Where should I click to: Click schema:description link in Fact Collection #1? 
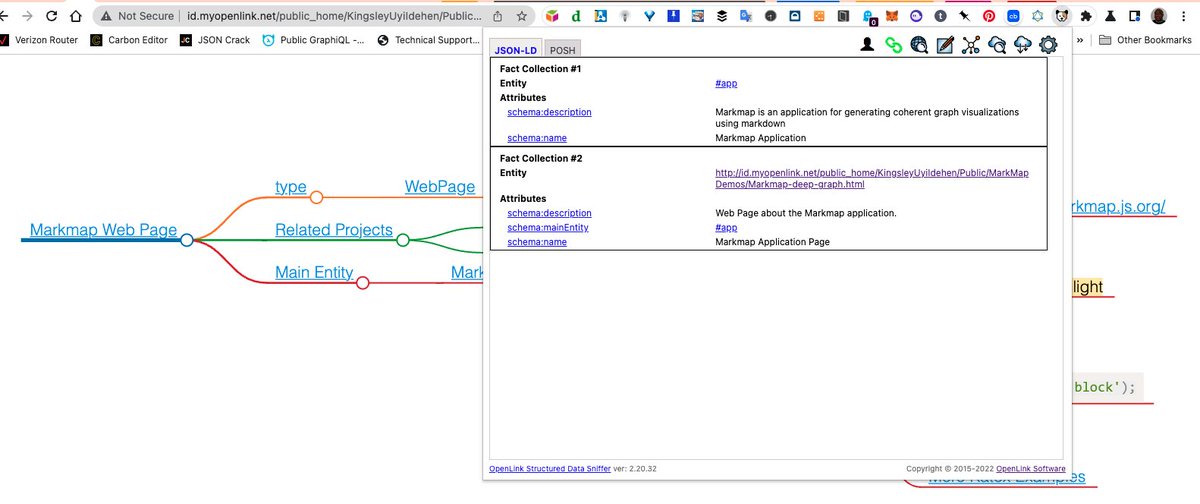click(549, 112)
